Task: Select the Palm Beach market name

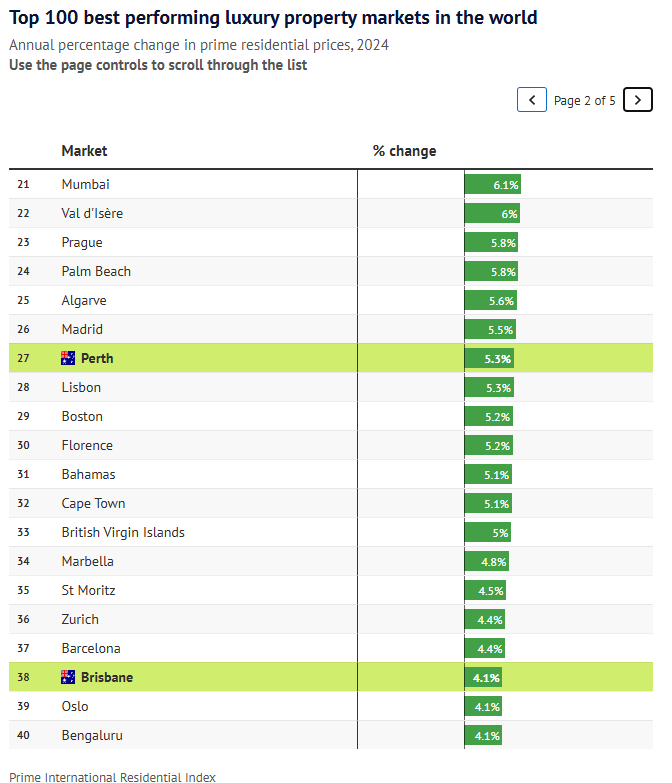Action: [x=96, y=271]
